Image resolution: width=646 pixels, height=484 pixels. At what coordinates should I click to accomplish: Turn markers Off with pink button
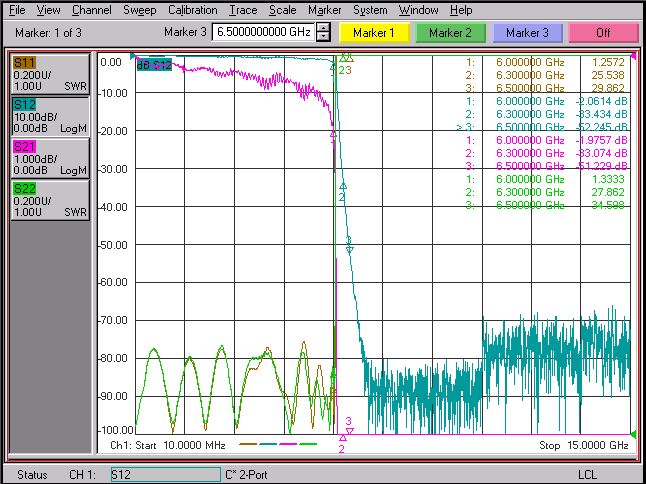(603, 33)
